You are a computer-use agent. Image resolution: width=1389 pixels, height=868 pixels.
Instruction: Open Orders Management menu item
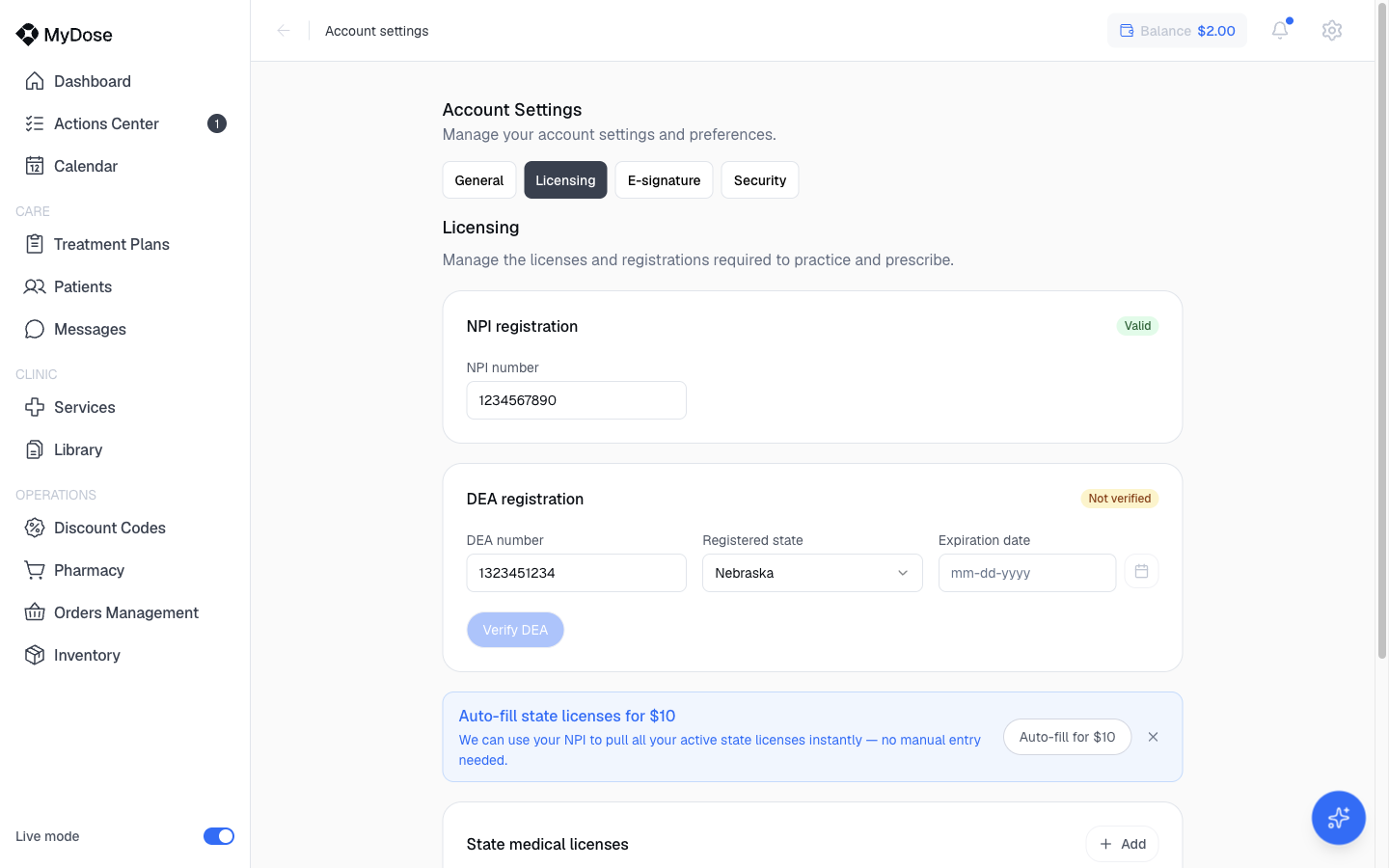click(x=124, y=612)
